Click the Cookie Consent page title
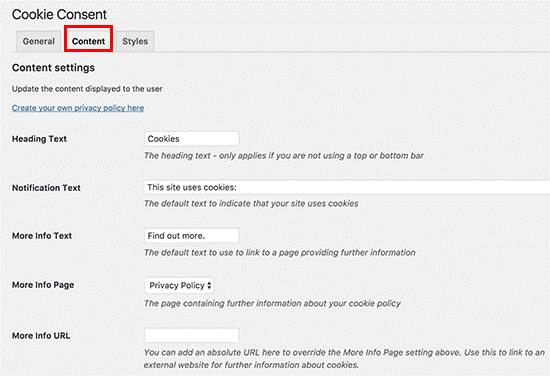550x376 pixels. 59,14
